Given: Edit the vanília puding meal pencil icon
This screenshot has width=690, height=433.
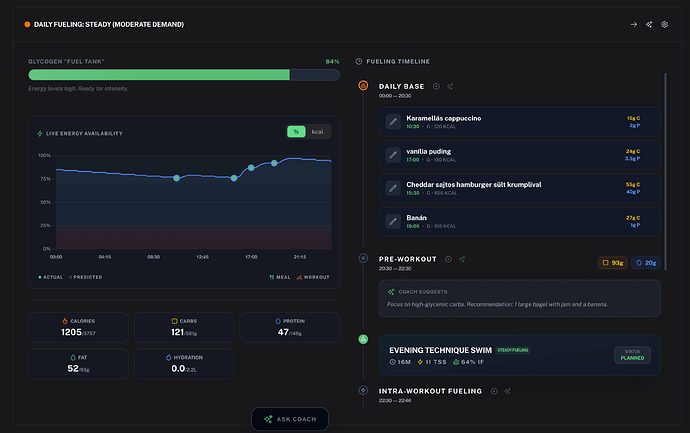Looking at the screenshot, I should [x=393, y=155].
